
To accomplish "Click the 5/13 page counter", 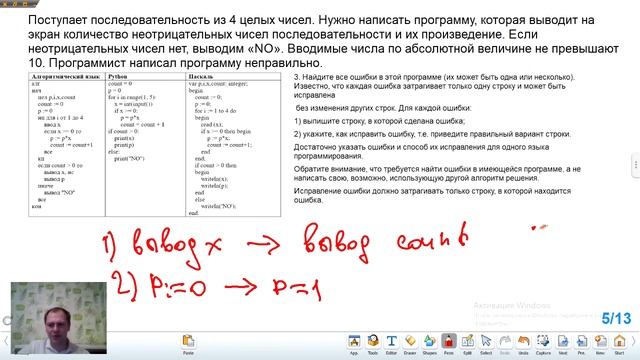I will (616, 318).
